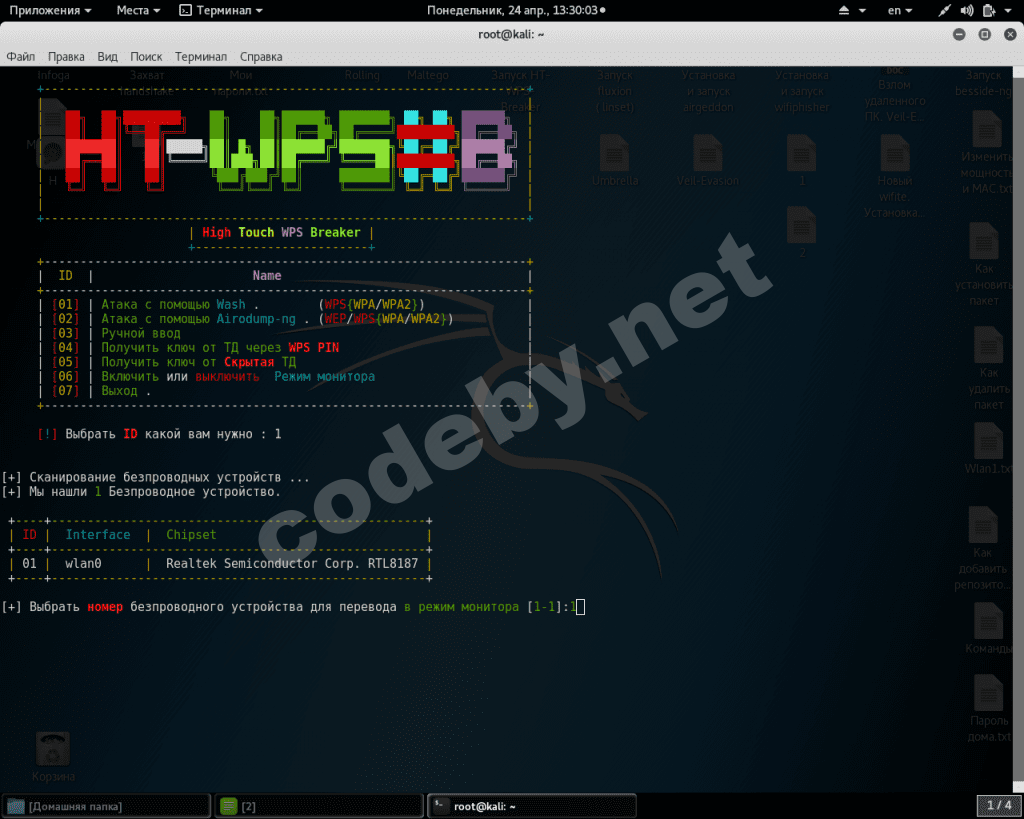Maximize the root@kali terminal window

click(985, 35)
